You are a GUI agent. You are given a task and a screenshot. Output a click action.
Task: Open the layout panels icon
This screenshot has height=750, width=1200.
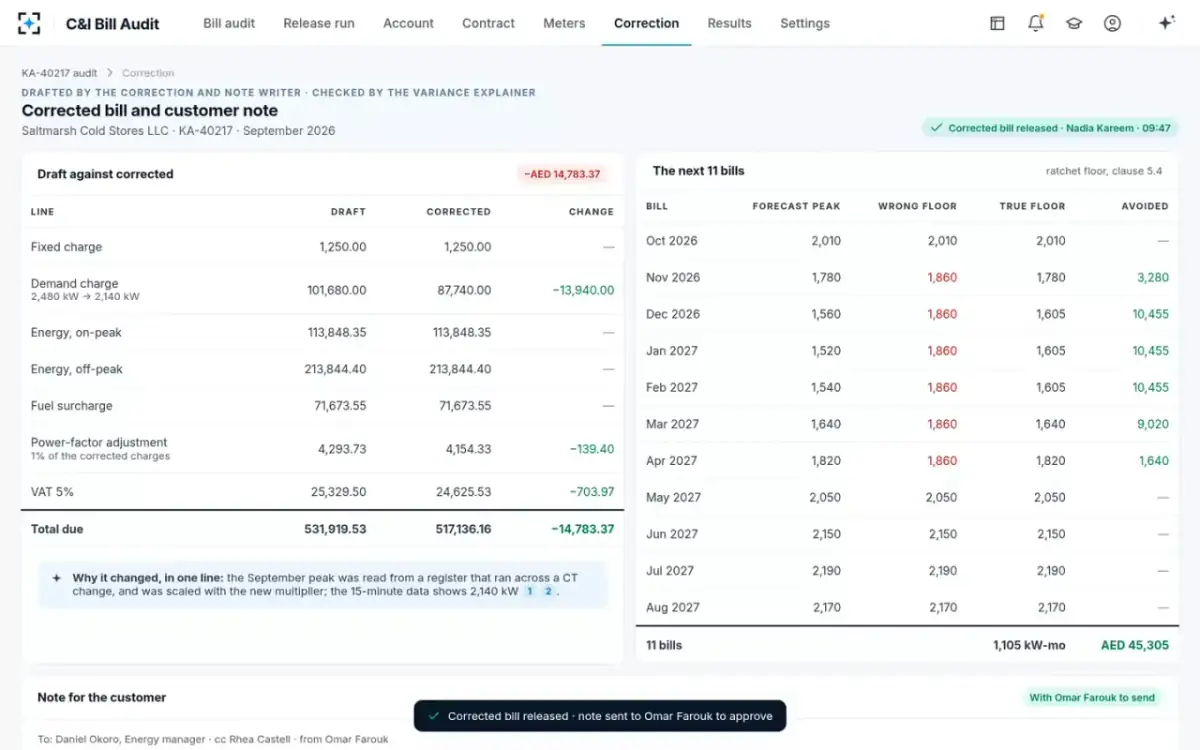click(x=997, y=23)
